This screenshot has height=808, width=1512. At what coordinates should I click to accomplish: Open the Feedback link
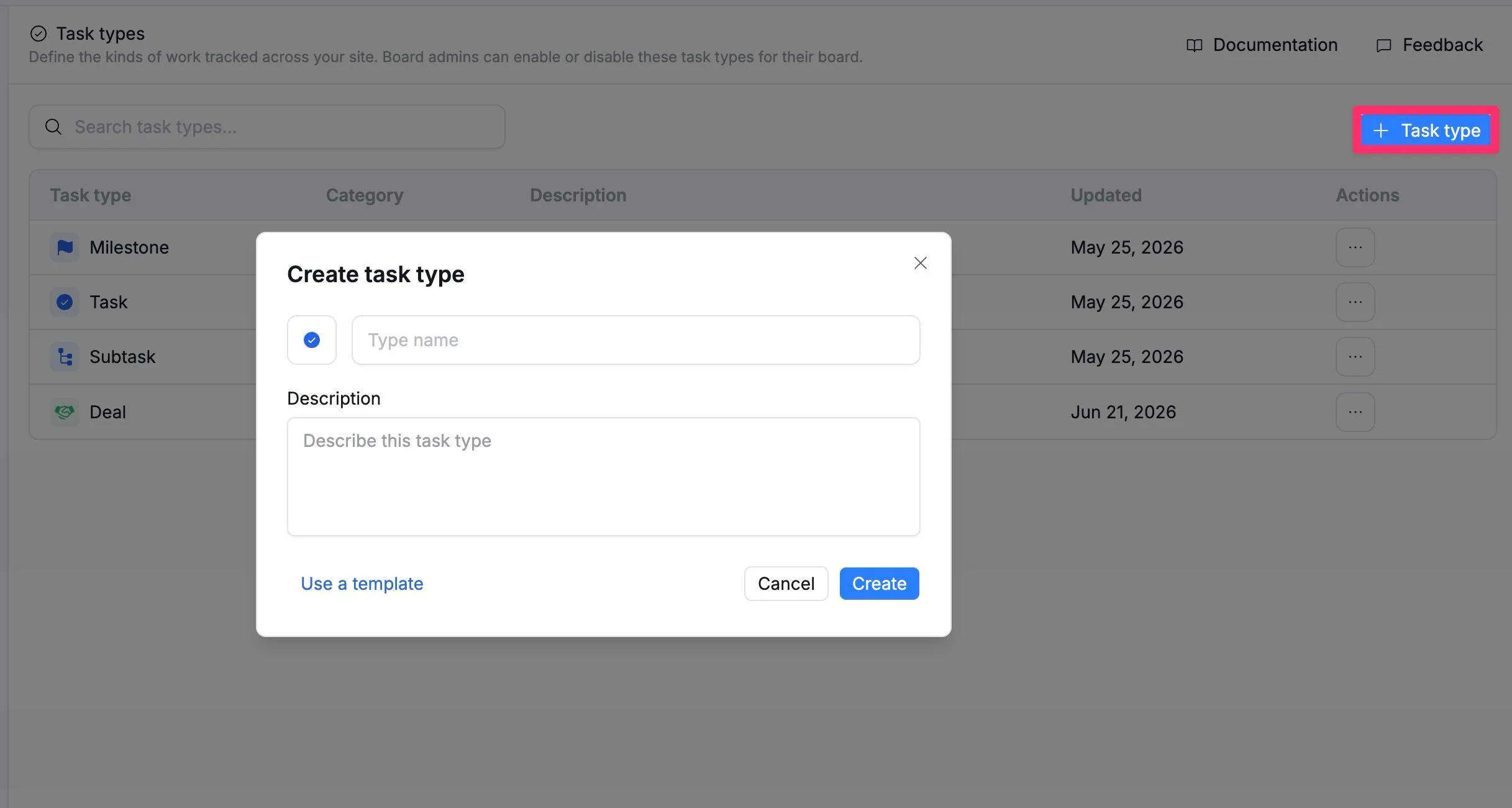[x=1429, y=45]
